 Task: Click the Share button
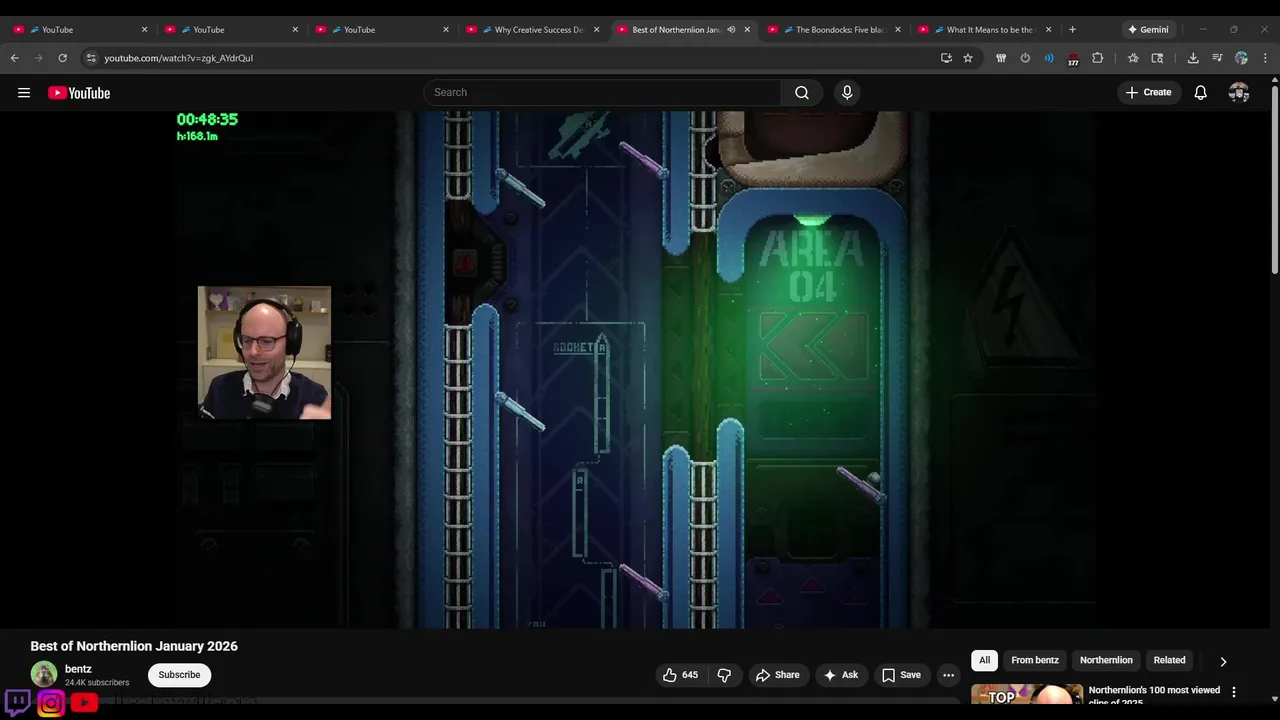[777, 675]
